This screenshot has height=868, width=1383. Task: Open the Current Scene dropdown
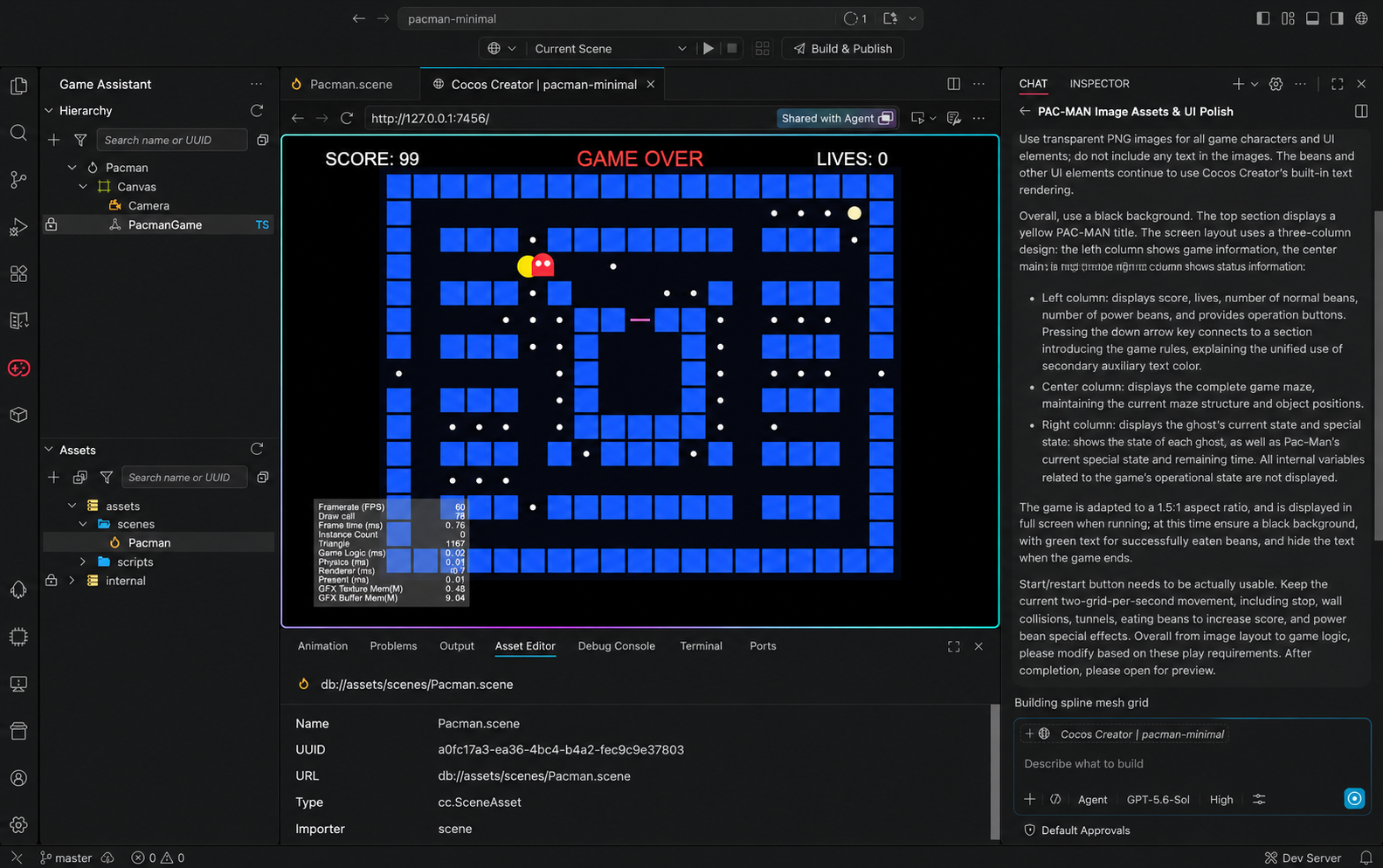[x=610, y=49]
